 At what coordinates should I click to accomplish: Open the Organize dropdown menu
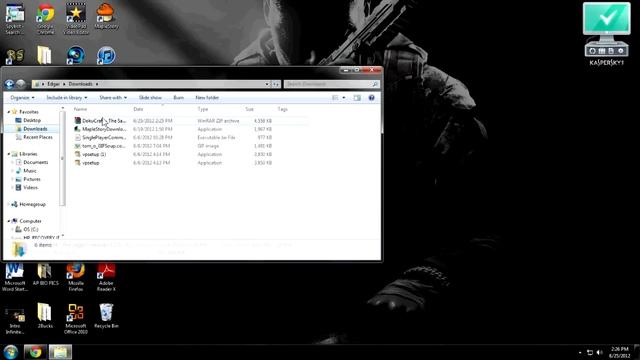(22, 98)
